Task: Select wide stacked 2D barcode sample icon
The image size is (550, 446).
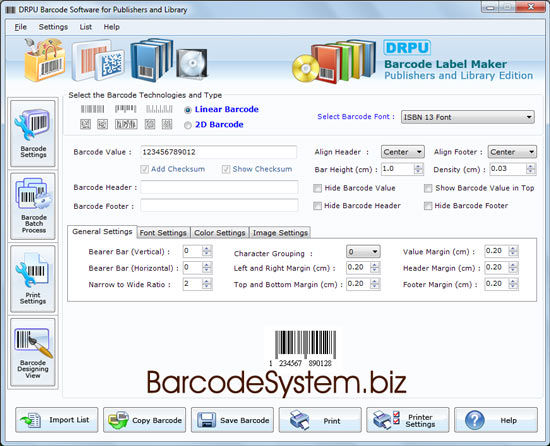Action: coord(126,124)
